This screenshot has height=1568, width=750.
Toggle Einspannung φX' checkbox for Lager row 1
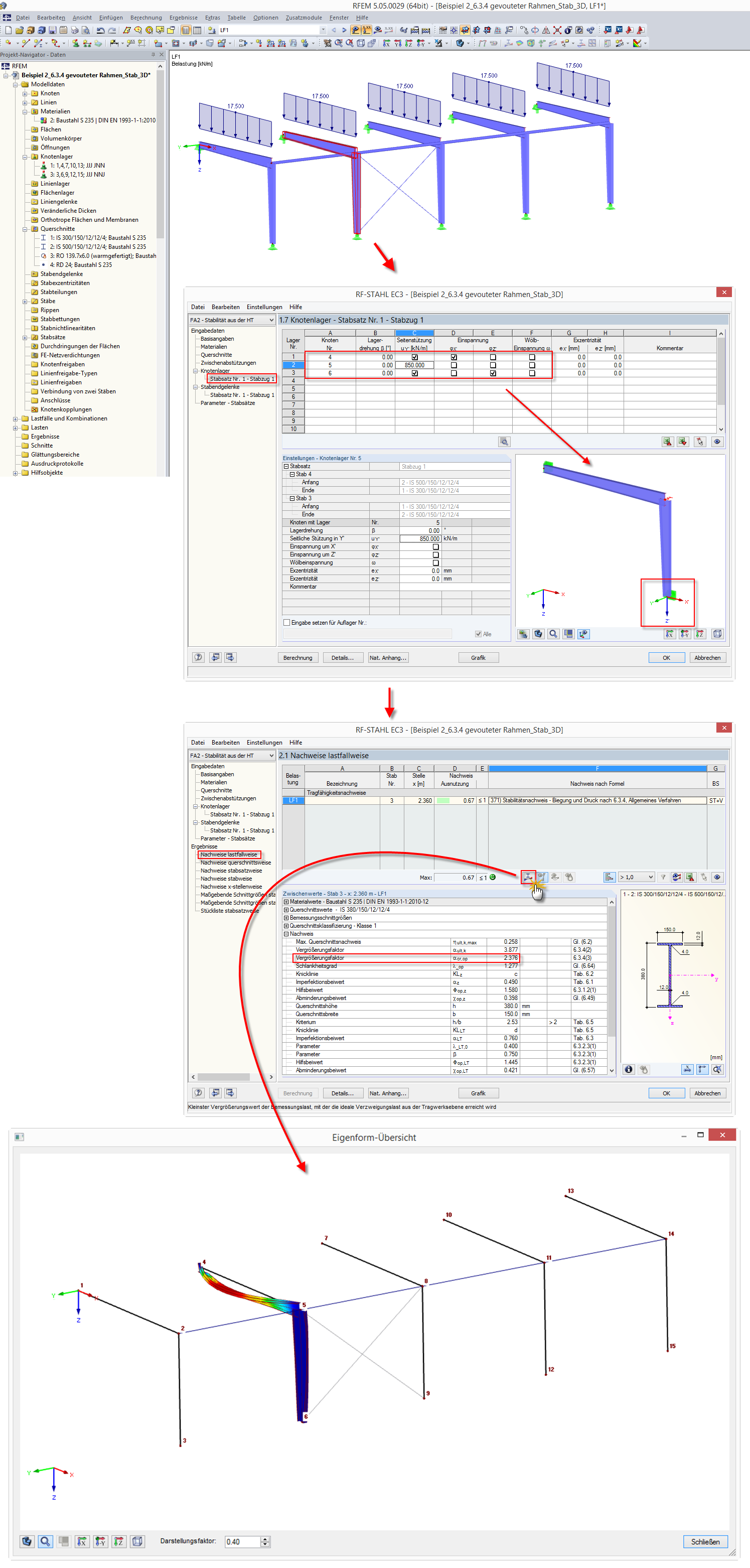click(454, 357)
